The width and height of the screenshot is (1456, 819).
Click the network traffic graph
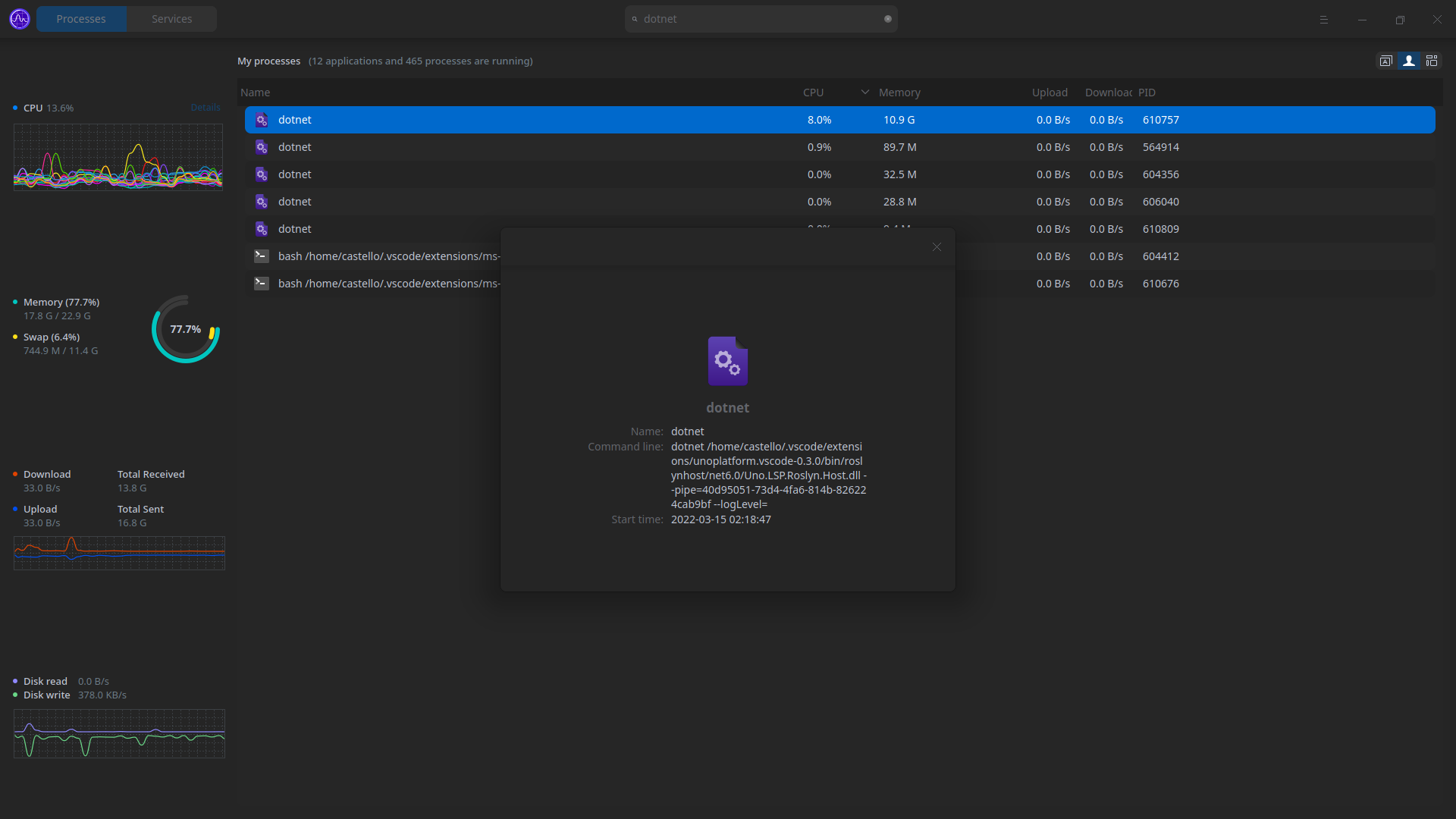point(119,553)
